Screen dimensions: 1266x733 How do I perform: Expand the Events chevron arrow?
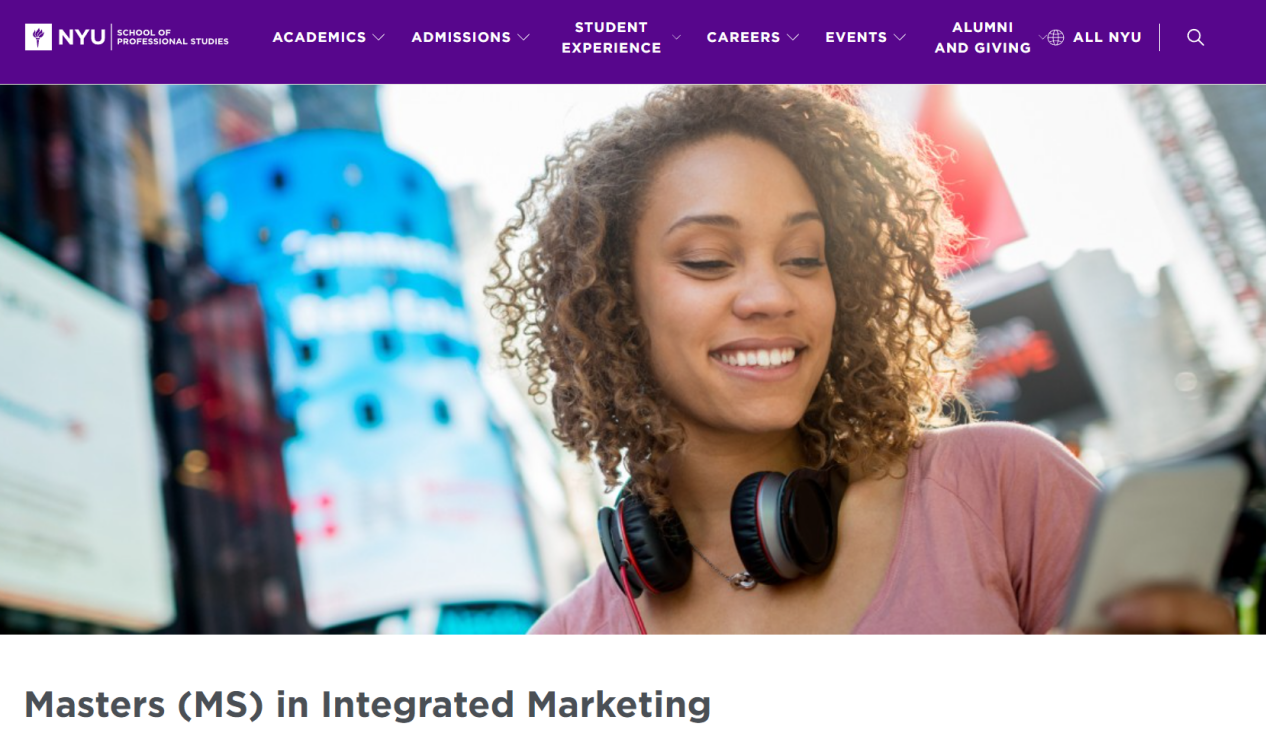900,37
